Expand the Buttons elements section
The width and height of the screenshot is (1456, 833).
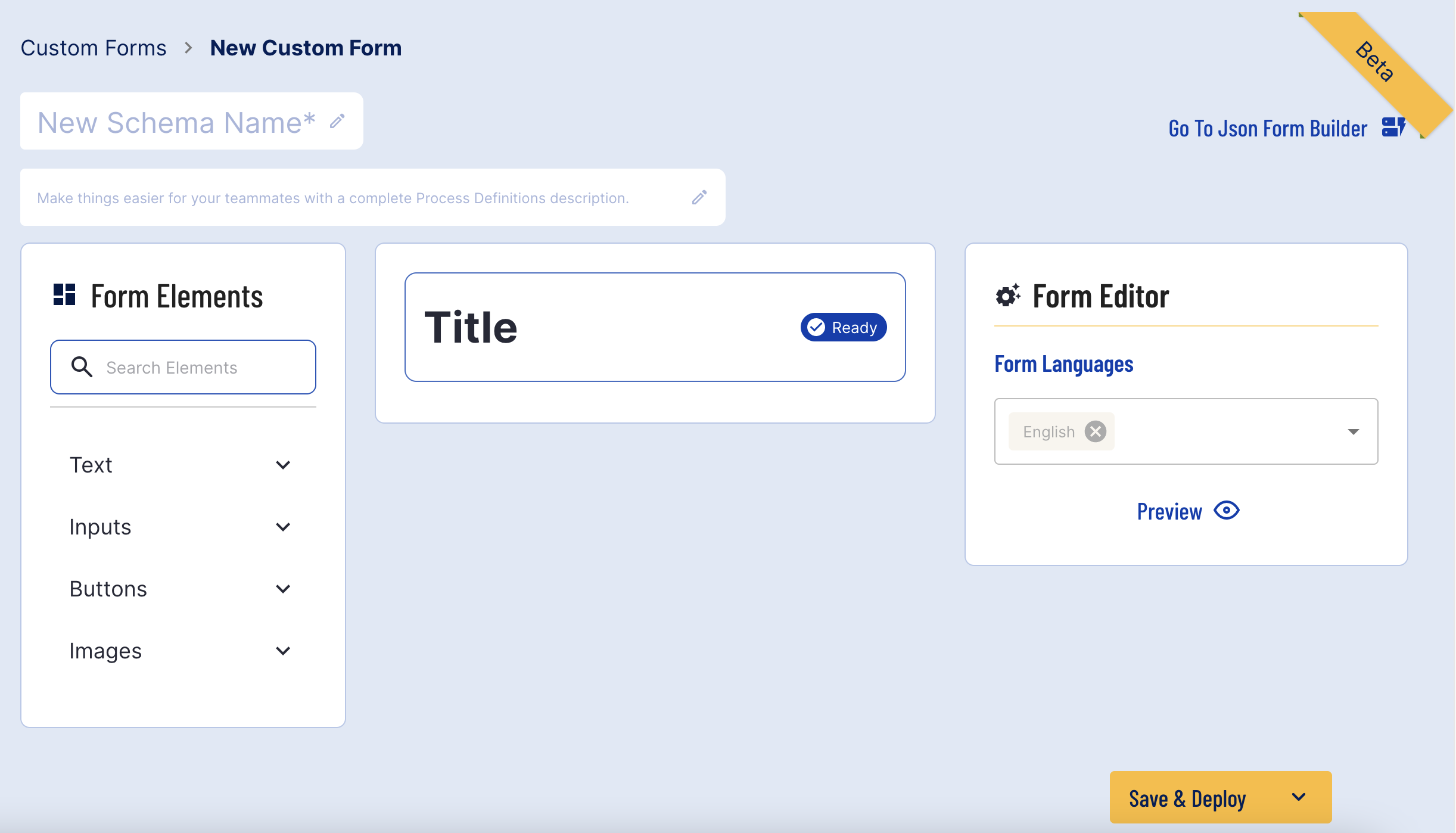click(x=283, y=589)
